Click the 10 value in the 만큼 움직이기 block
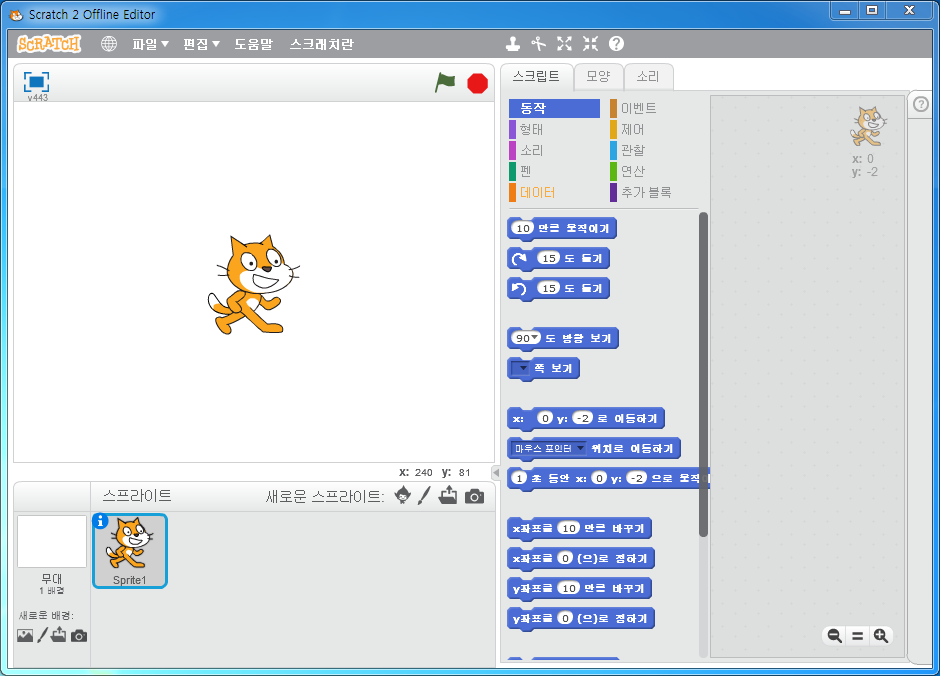This screenshot has width=940, height=676. [x=523, y=228]
